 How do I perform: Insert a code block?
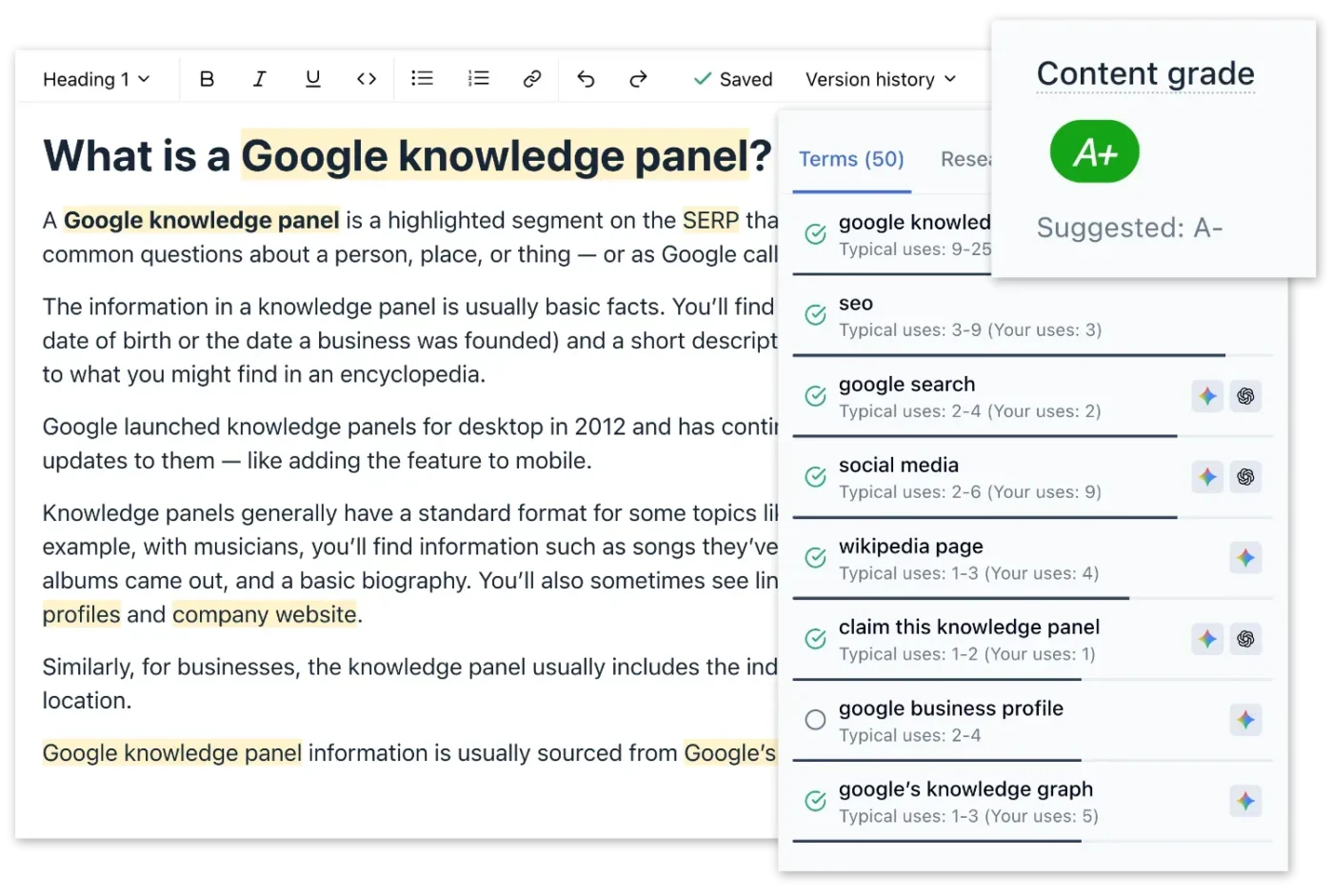tap(367, 79)
